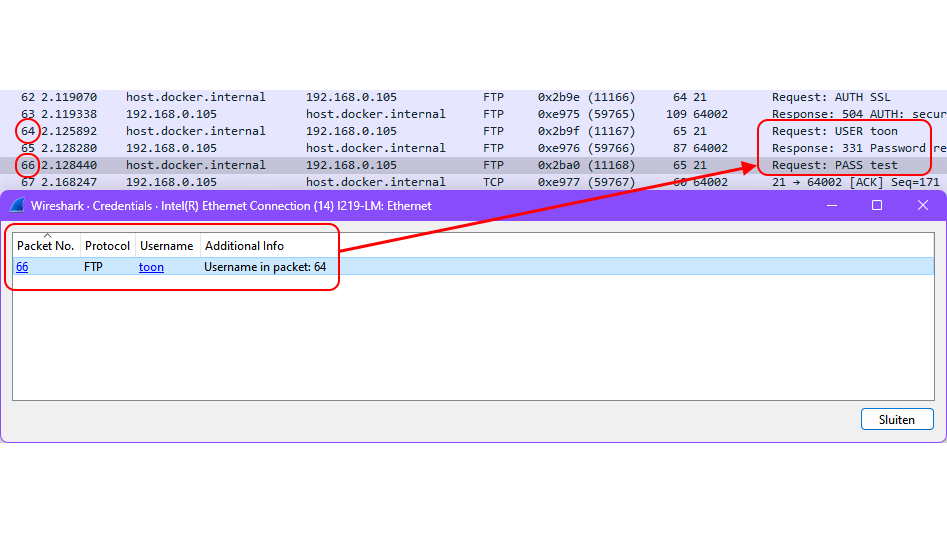
Task: Select packet row 62 AUTH SSL
Action: 474,97
